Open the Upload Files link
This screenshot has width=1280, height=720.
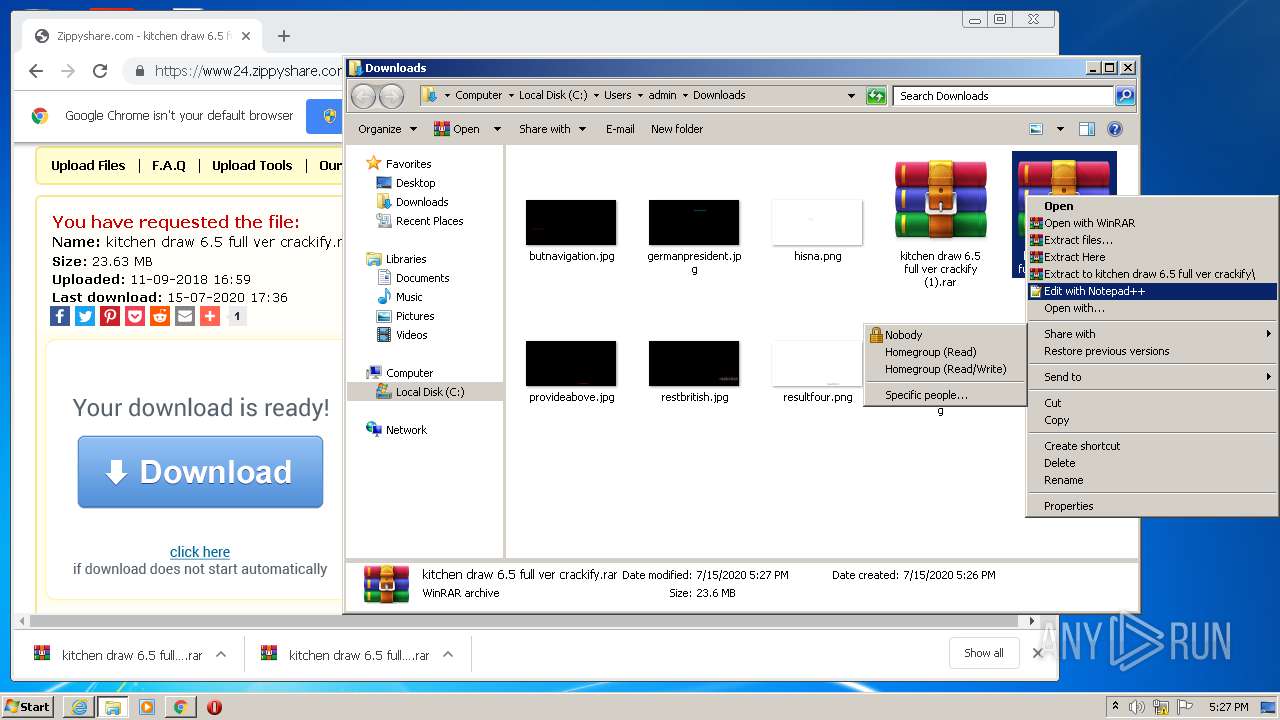pos(88,166)
